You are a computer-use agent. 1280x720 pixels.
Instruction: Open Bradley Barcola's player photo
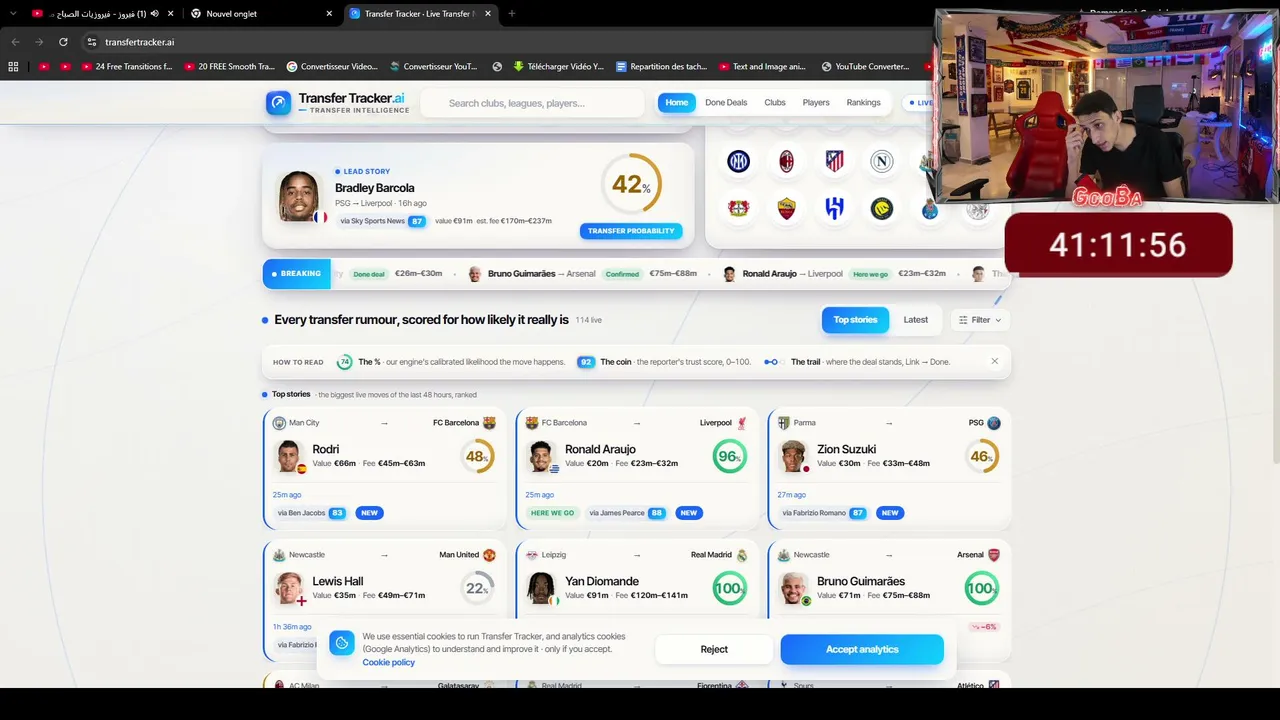pos(299,197)
